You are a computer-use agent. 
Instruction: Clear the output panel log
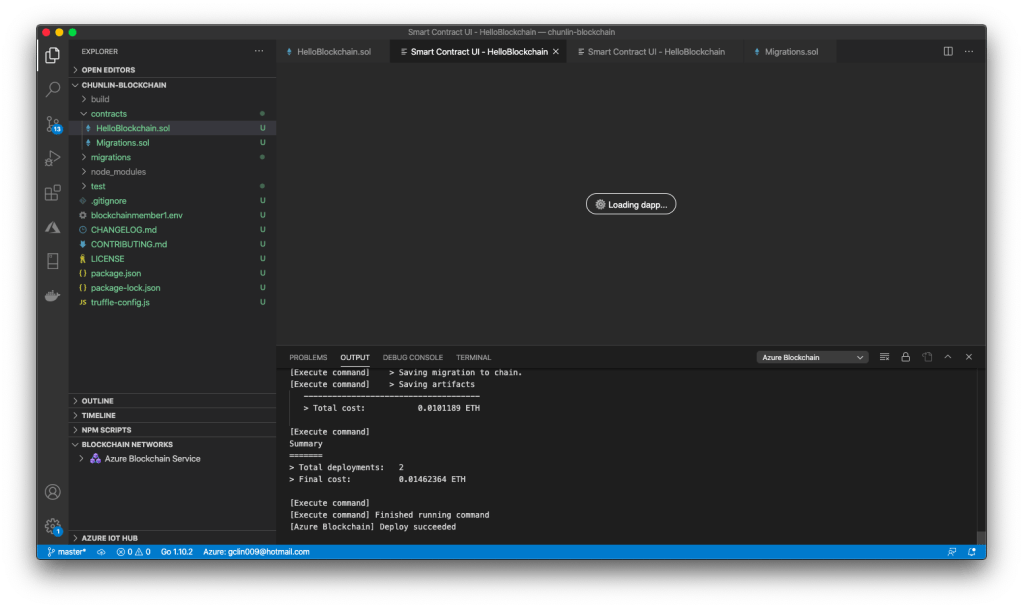click(884, 357)
